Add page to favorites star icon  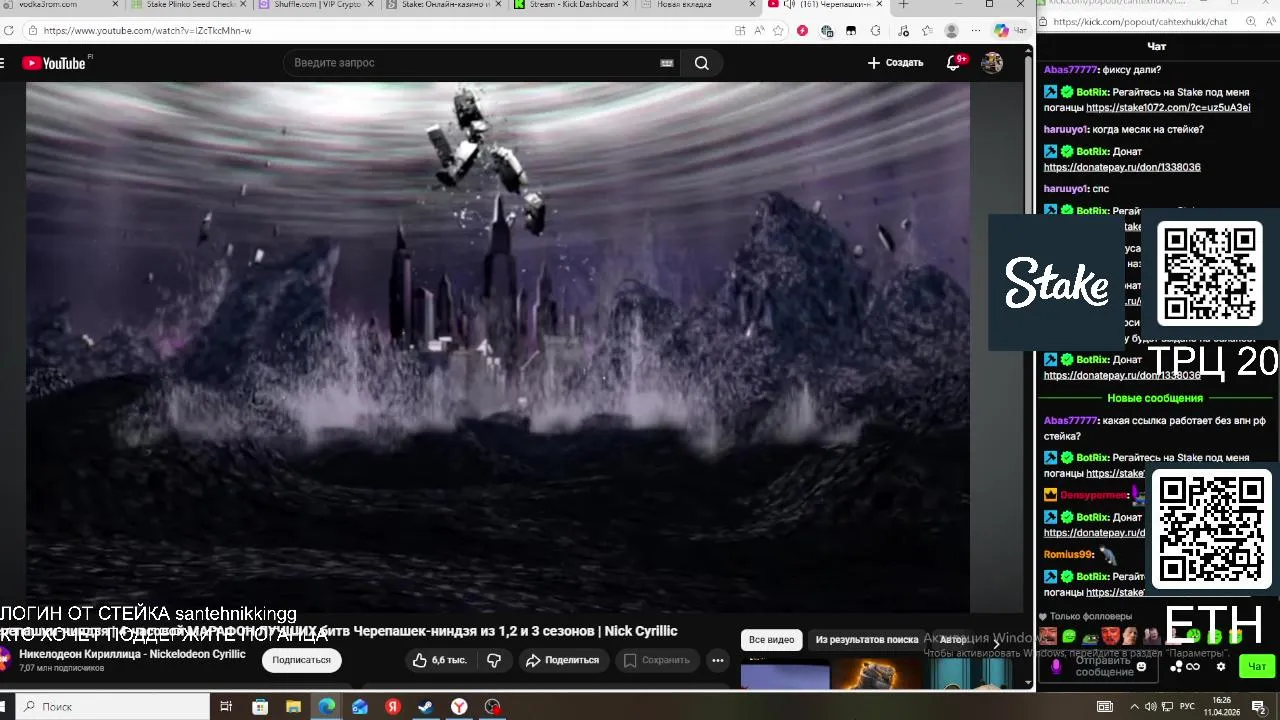(x=778, y=31)
